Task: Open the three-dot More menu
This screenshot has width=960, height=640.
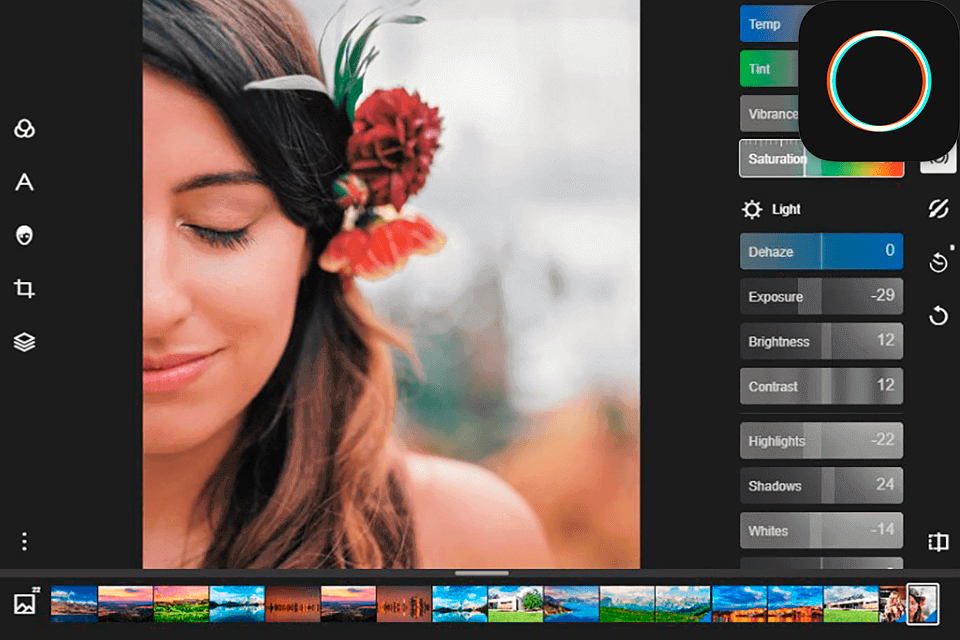Action: [24, 541]
